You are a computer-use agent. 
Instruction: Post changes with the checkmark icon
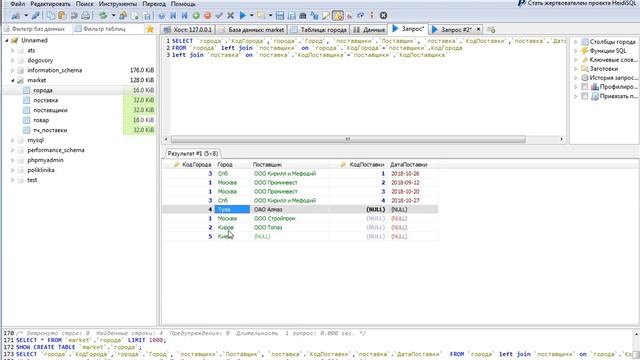(x=219, y=16)
